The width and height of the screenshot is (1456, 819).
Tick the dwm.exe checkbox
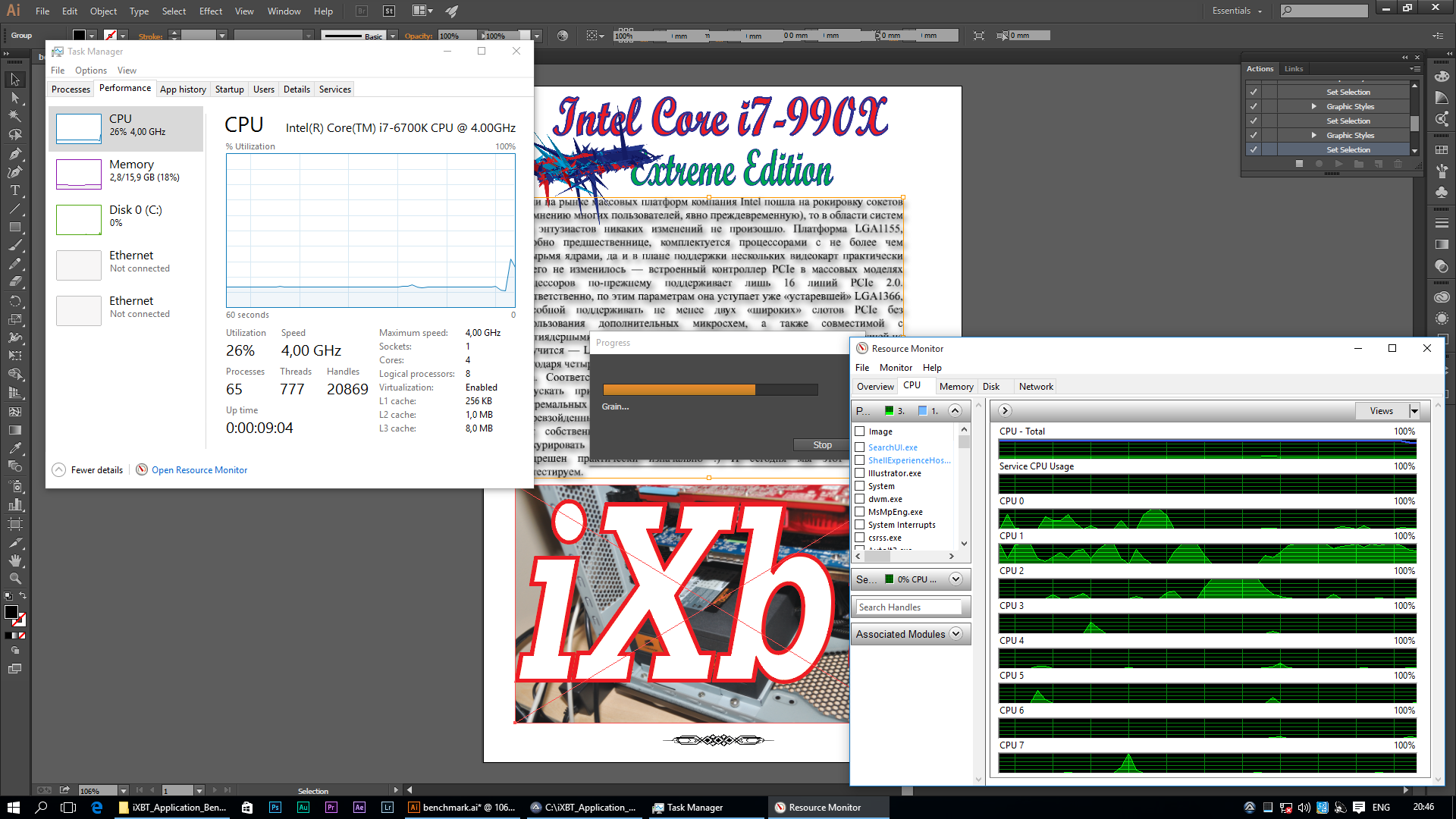click(x=860, y=499)
